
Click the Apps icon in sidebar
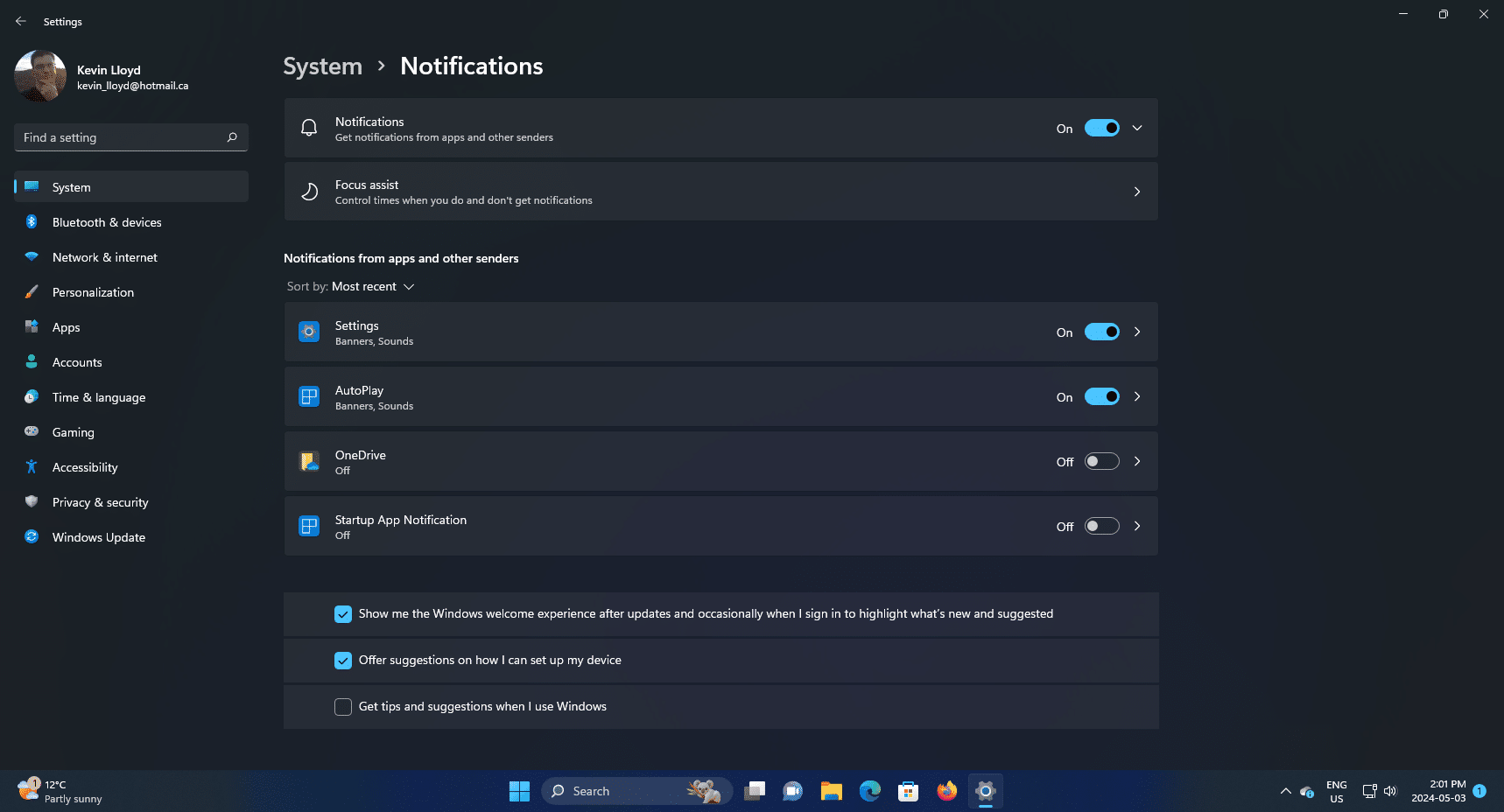(32, 327)
